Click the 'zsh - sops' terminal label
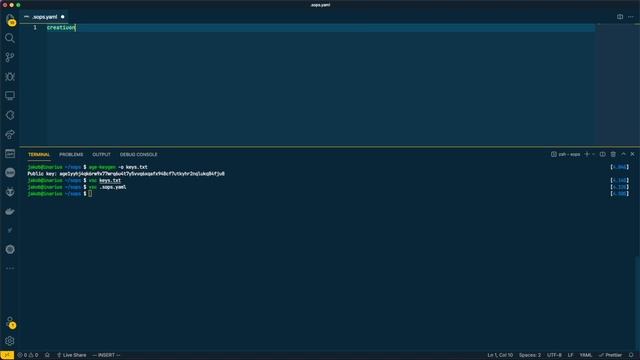The height and width of the screenshot is (360, 640). point(565,154)
